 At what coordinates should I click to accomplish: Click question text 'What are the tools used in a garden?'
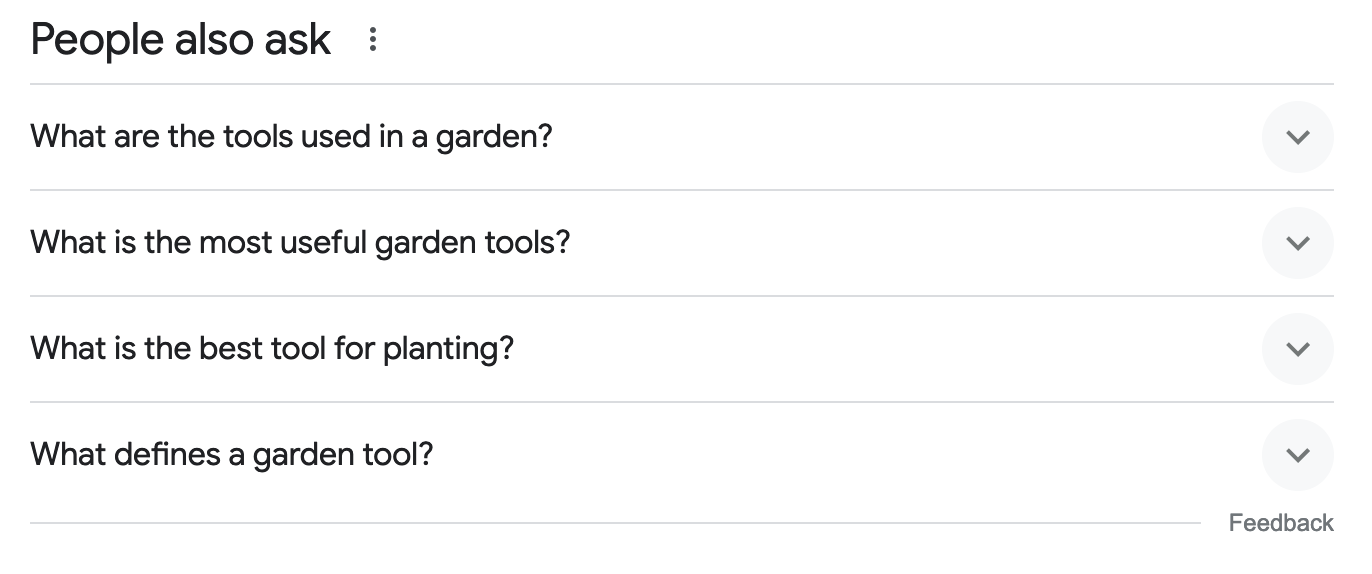pos(291,136)
